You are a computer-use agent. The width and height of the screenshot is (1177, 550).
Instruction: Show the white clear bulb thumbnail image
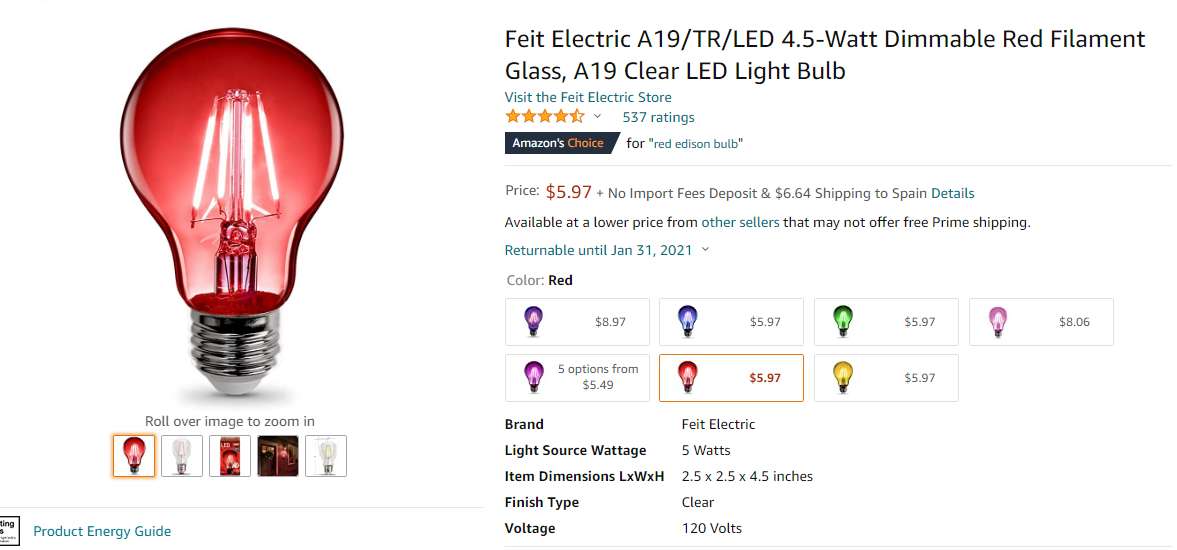(182, 456)
